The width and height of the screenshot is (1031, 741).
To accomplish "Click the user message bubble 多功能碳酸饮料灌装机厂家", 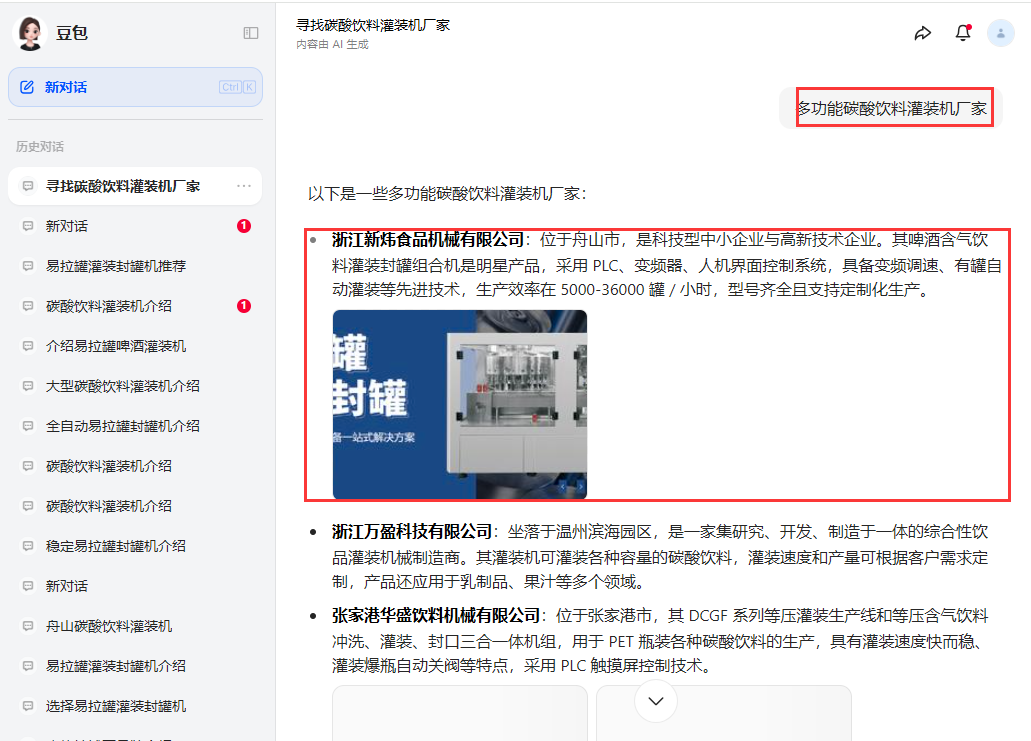I will click(891, 108).
